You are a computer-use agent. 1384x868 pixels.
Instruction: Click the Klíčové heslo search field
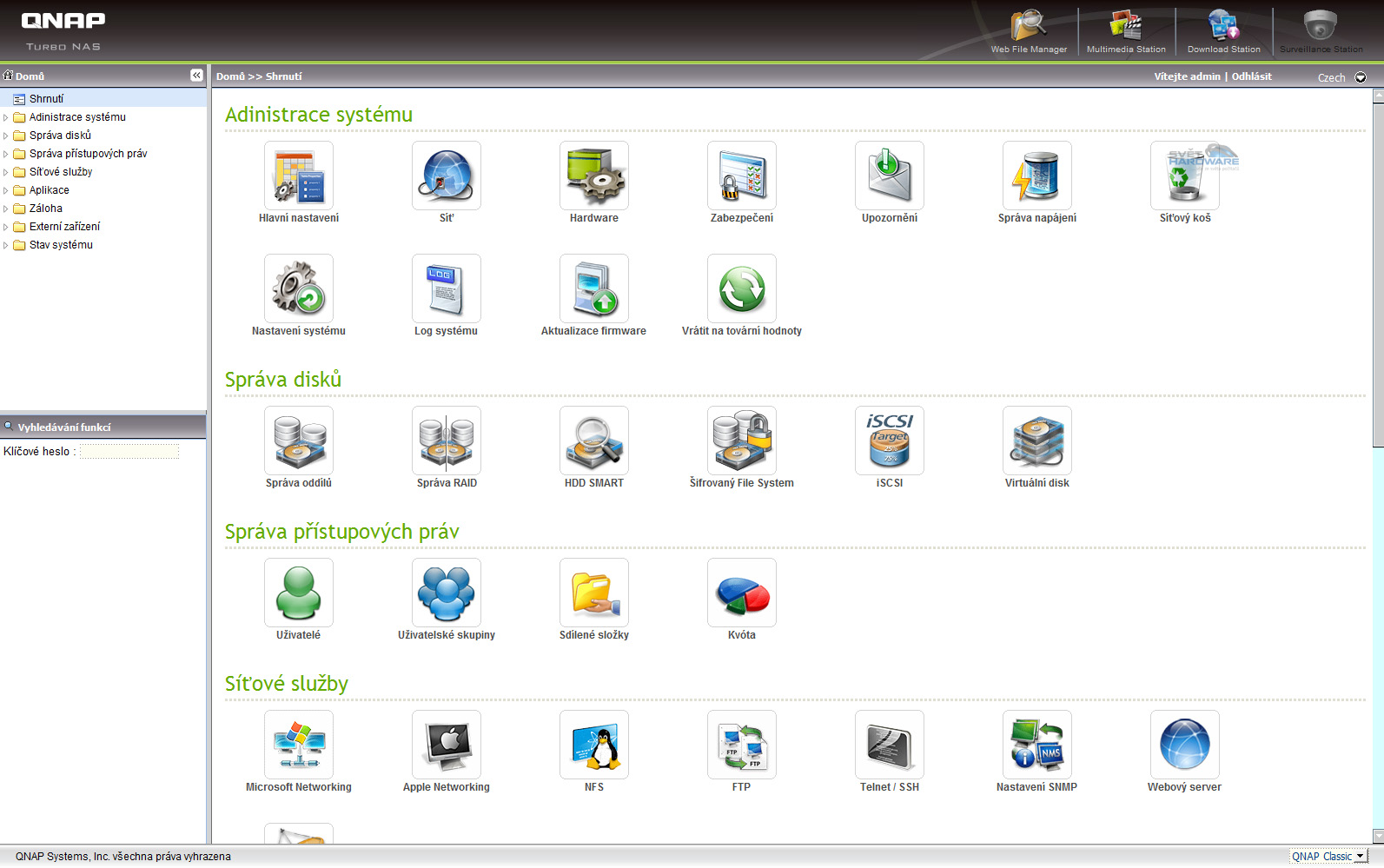(x=129, y=452)
